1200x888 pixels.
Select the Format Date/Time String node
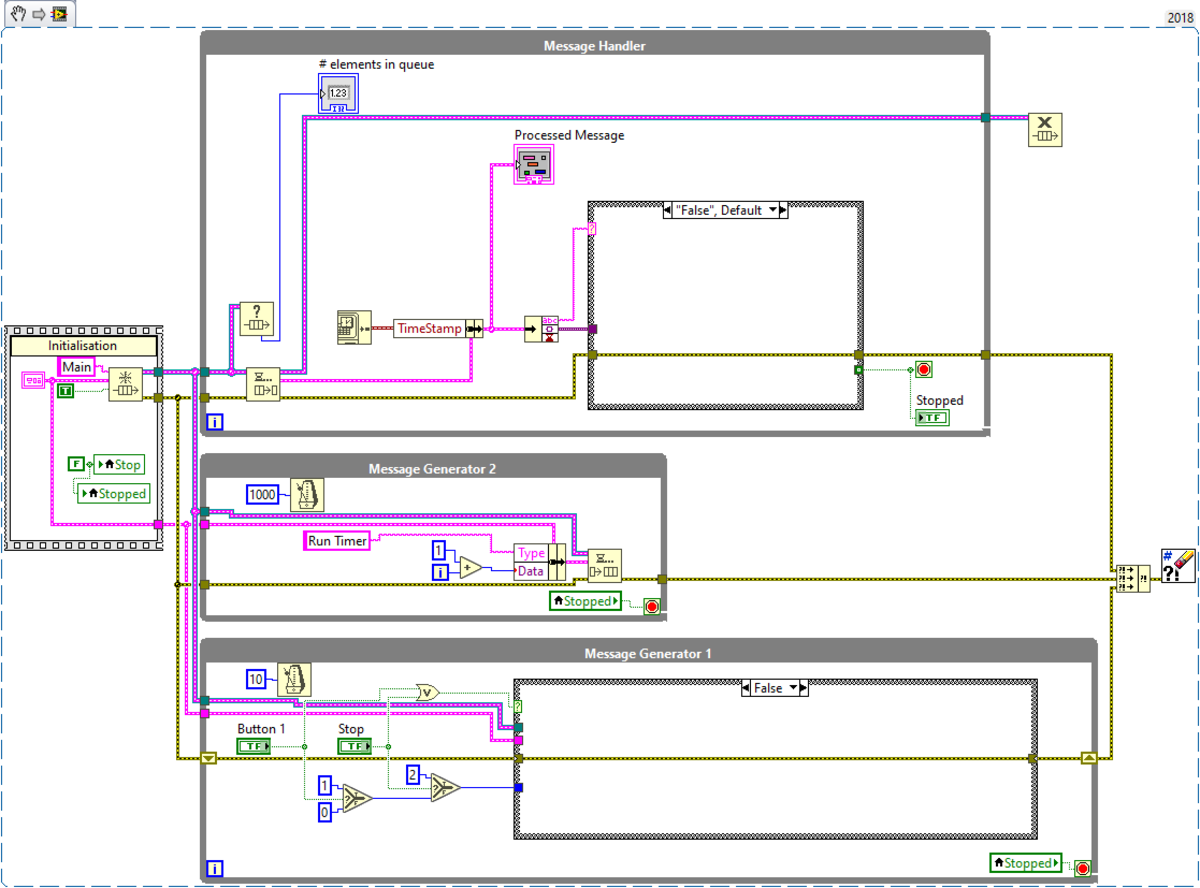[x=355, y=327]
